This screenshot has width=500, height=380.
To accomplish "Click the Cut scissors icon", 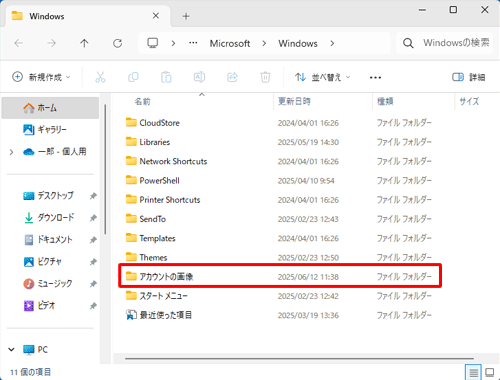I will point(100,77).
